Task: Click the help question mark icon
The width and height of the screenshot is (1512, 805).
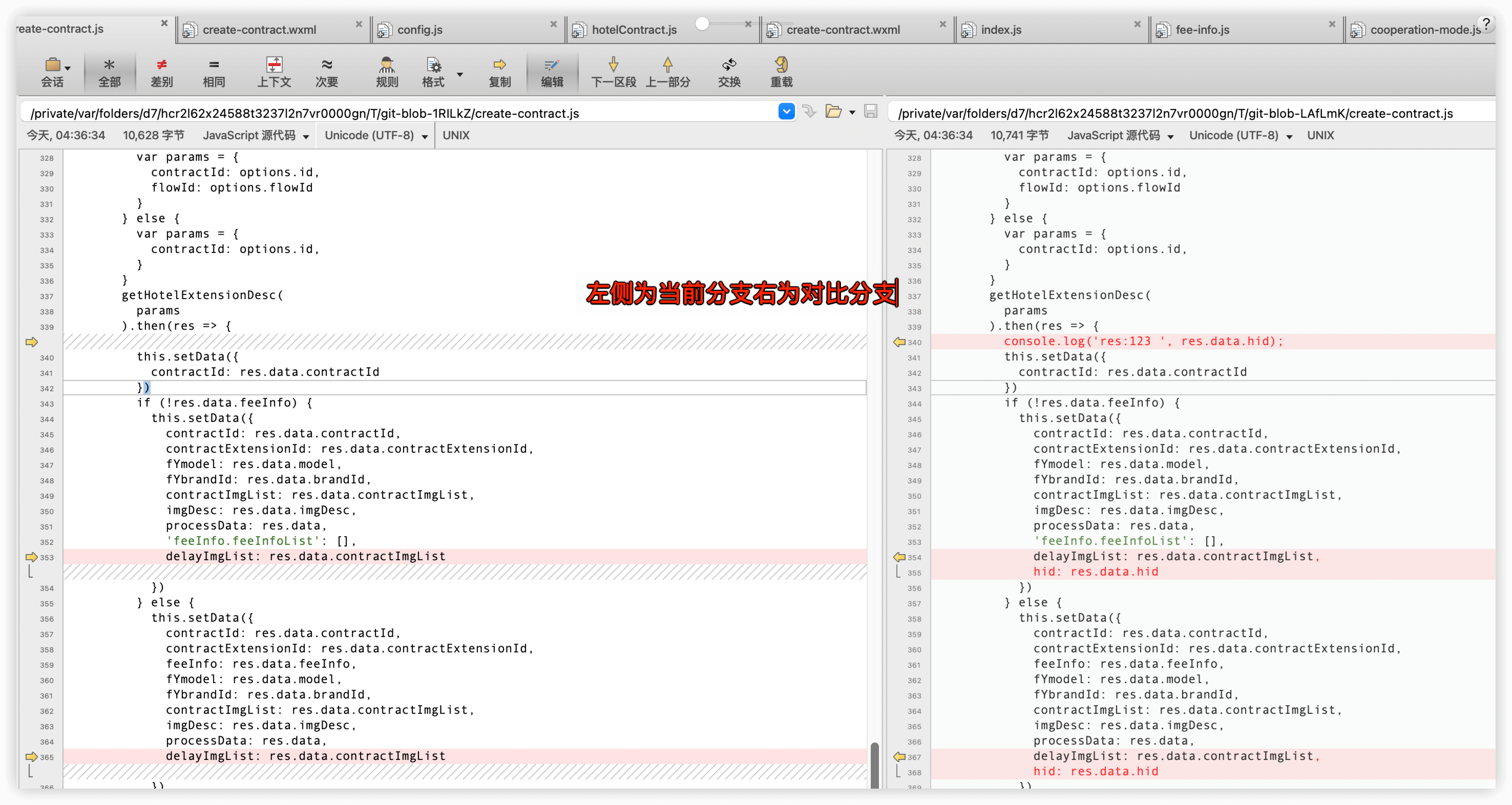Action: [1485, 24]
